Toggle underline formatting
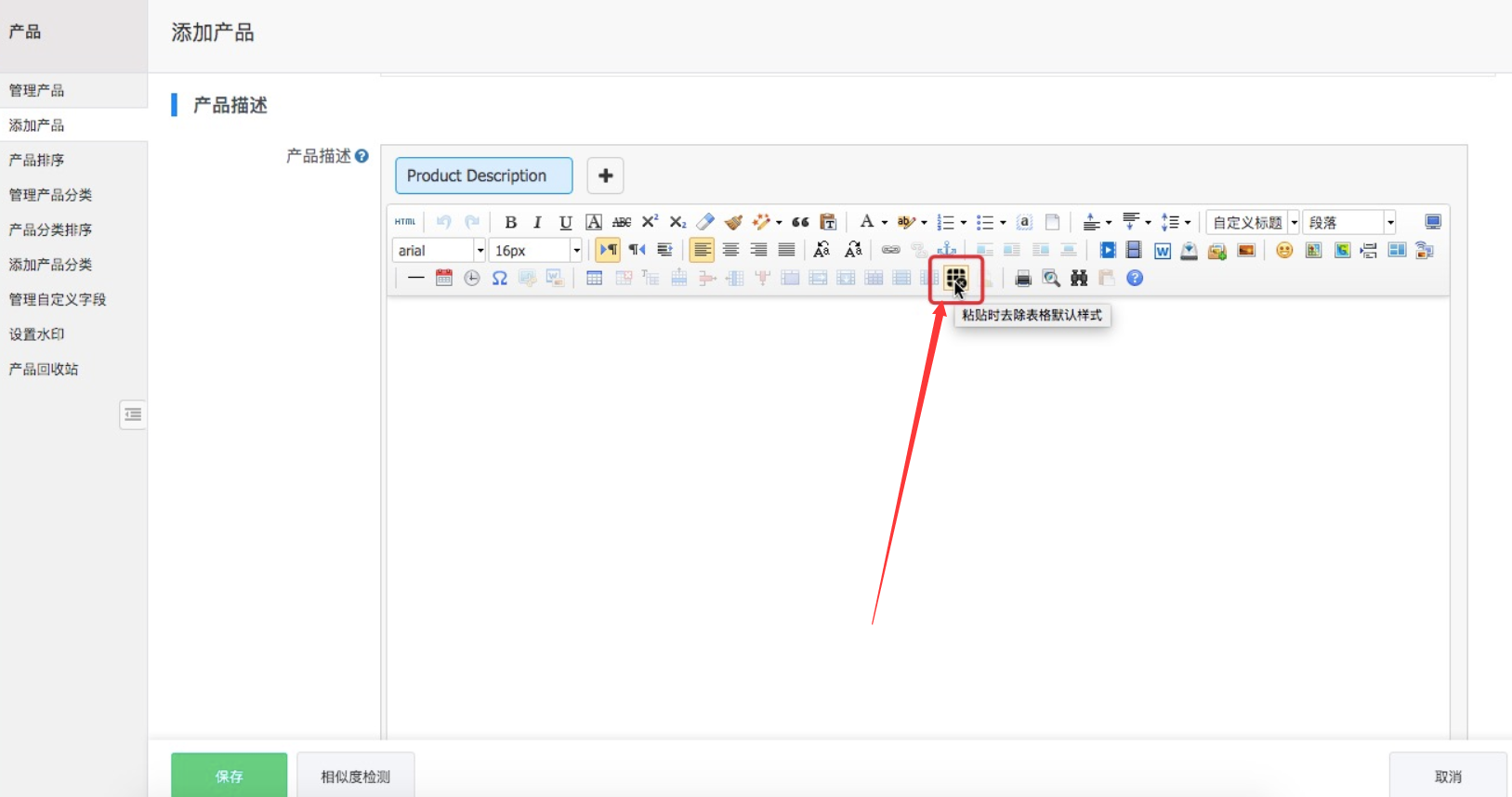The image size is (1512, 797). [x=565, y=222]
